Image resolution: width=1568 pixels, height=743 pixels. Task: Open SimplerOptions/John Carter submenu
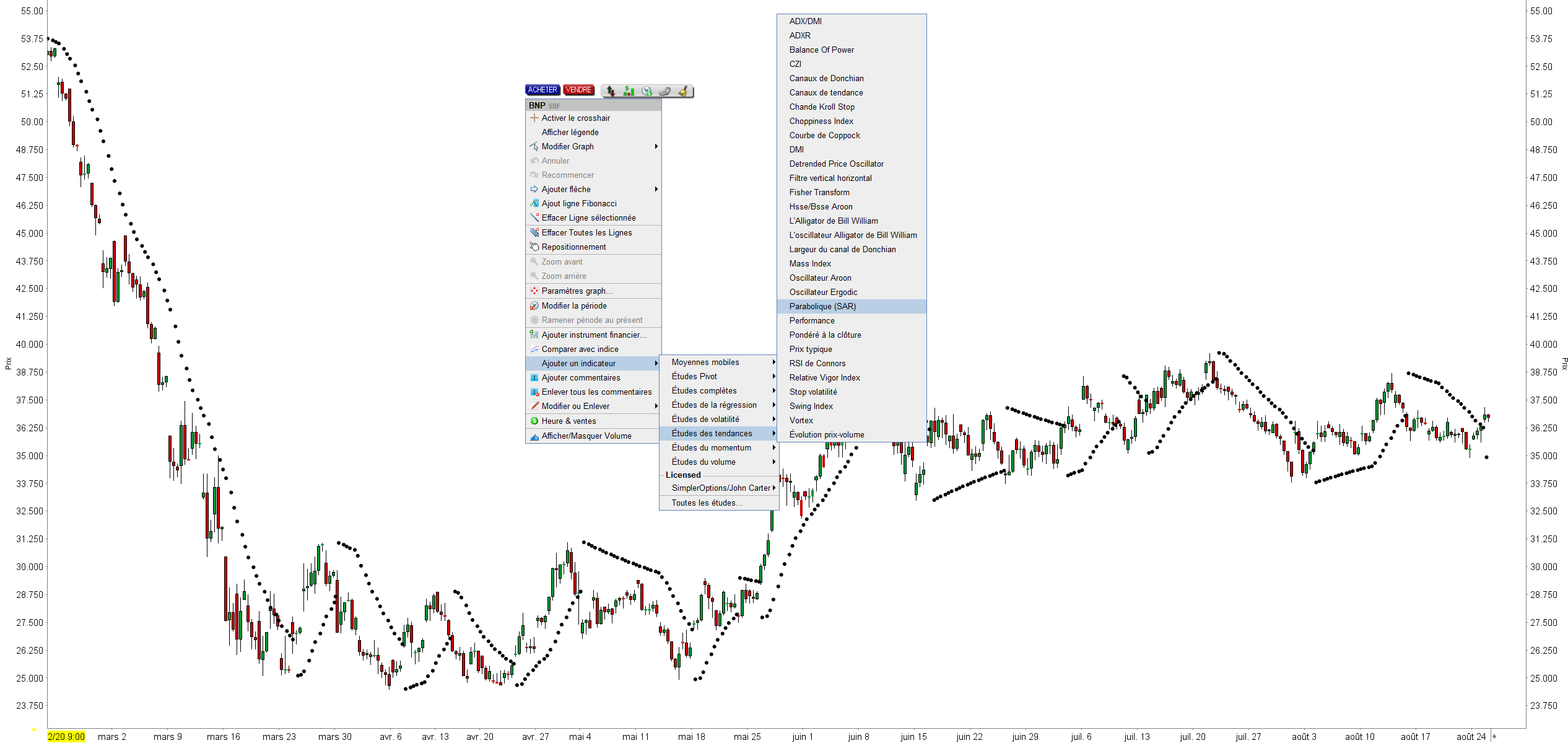[x=718, y=488]
